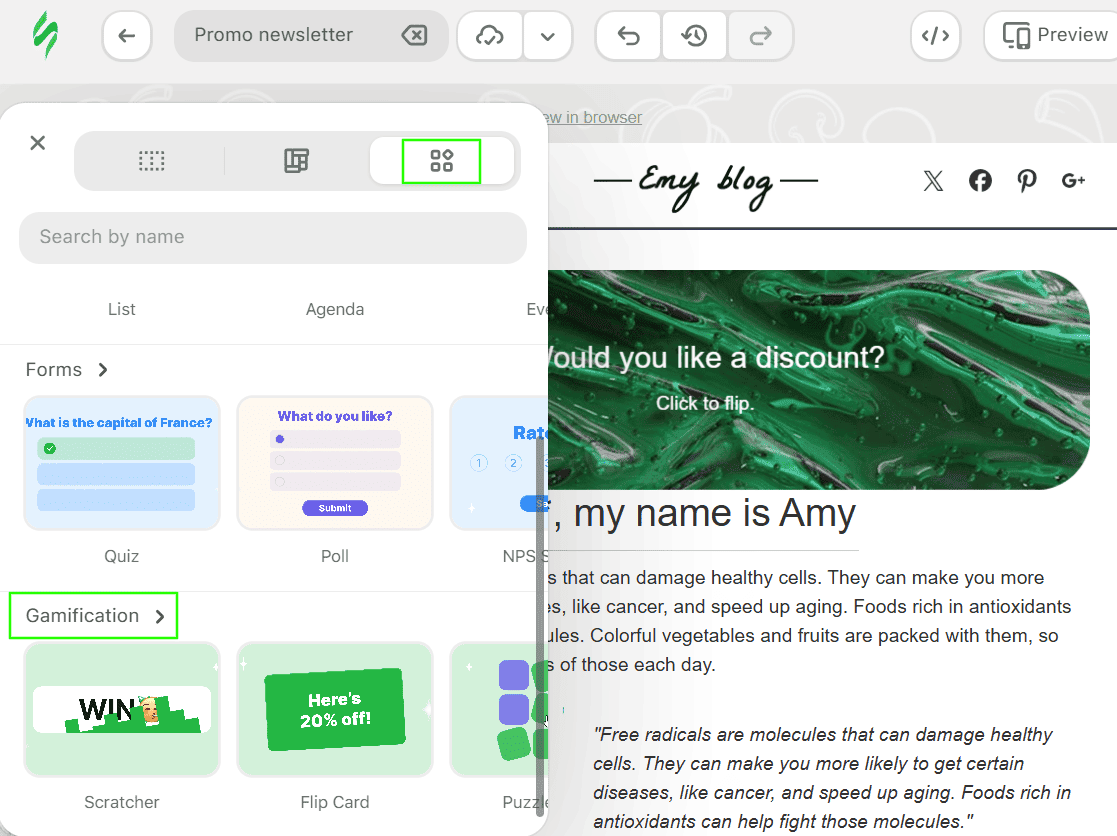
Task: Open the Google Plus social icon
Action: tap(1074, 181)
